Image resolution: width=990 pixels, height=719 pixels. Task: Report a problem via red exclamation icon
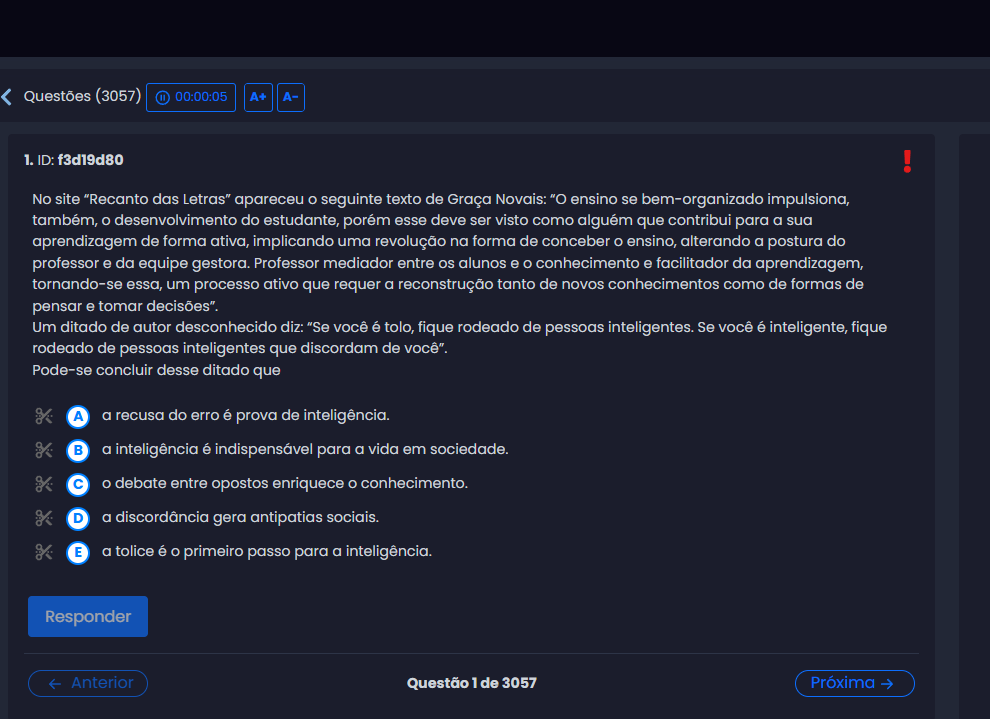click(907, 162)
